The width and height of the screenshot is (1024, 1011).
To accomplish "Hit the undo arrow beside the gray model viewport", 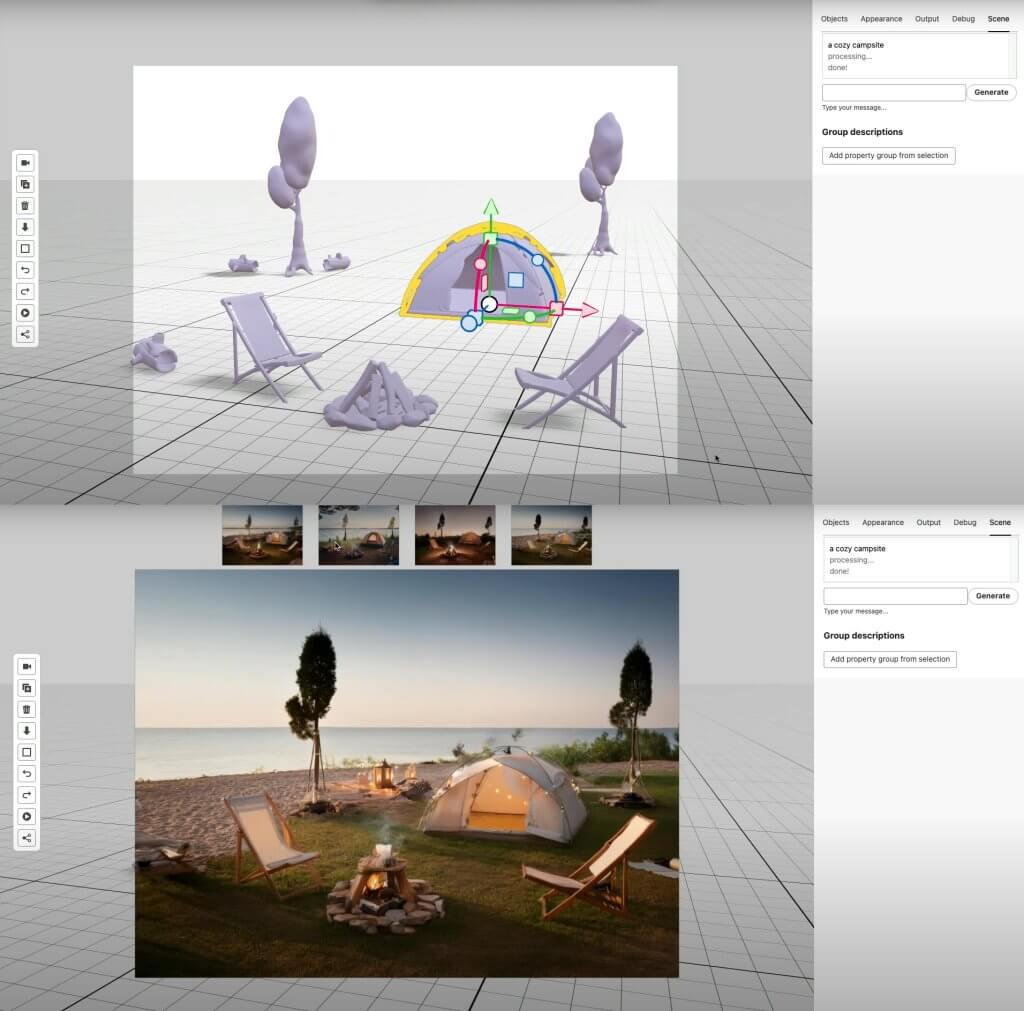I will 26,270.
